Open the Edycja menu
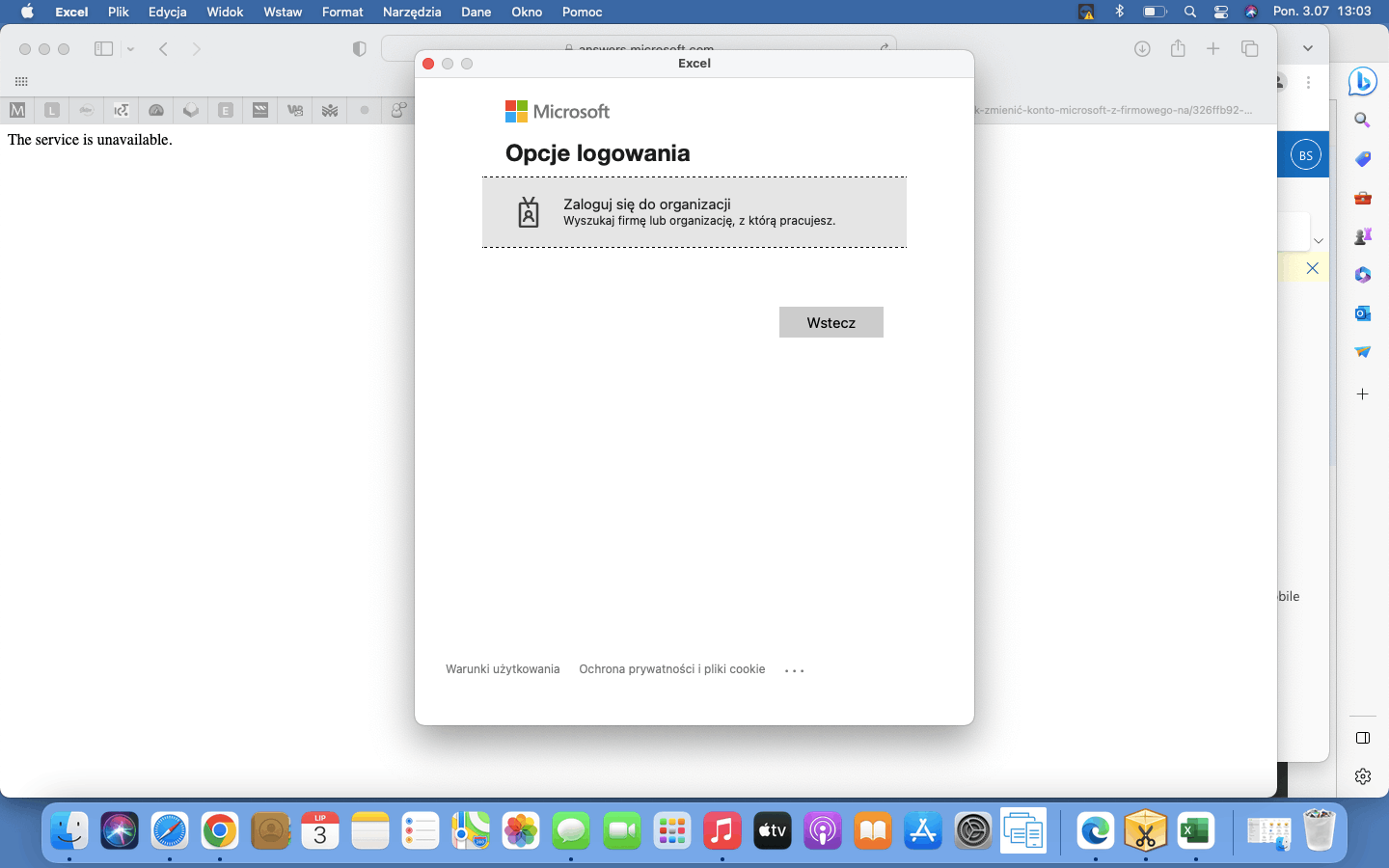The height and width of the screenshot is (868, 1389). (168, 12)
